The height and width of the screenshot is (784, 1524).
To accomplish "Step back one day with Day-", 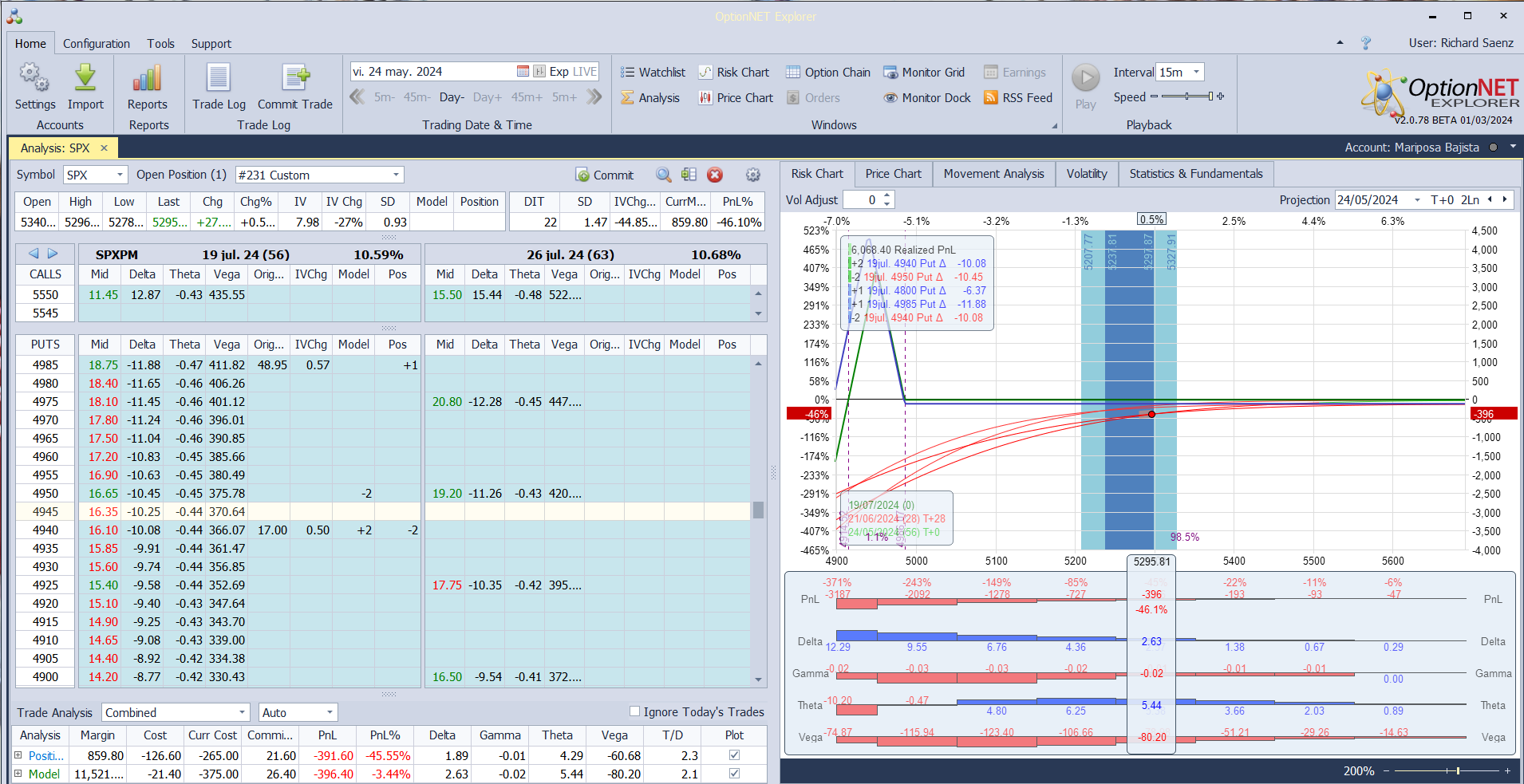I will point(452,97).
